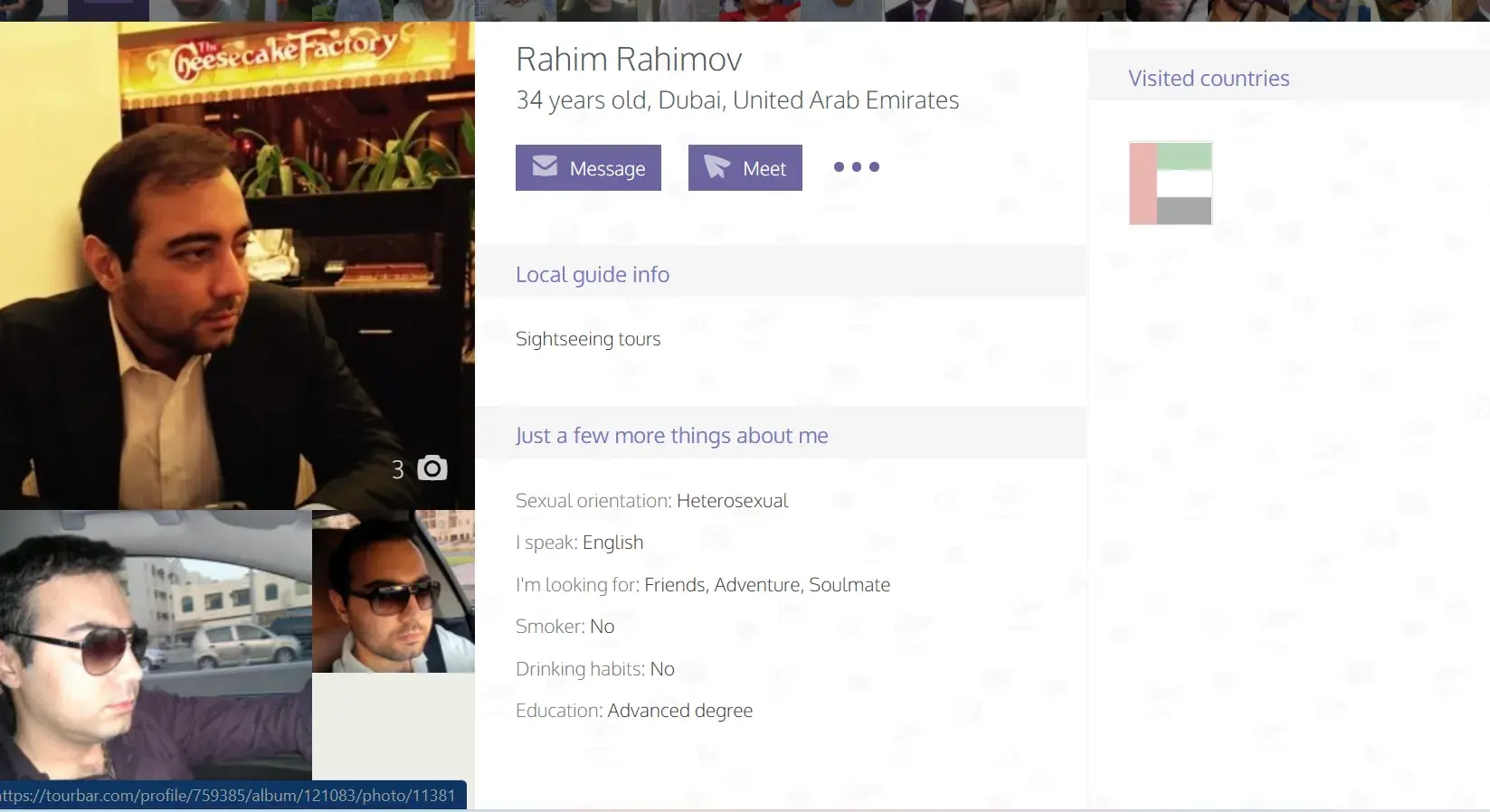
Task: Open the Cheesecake Factory main profile photo
Action: (237, 262)
